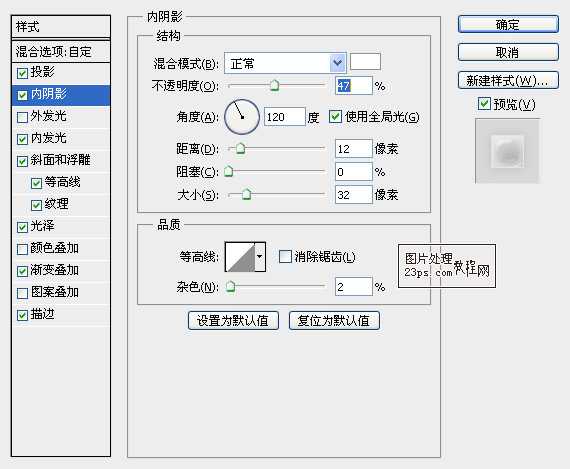This screenshot has width=570, height=469.
Task: Click the 杂色 noise slider handle
Action: pyautogui.click(x=230, y=287)
